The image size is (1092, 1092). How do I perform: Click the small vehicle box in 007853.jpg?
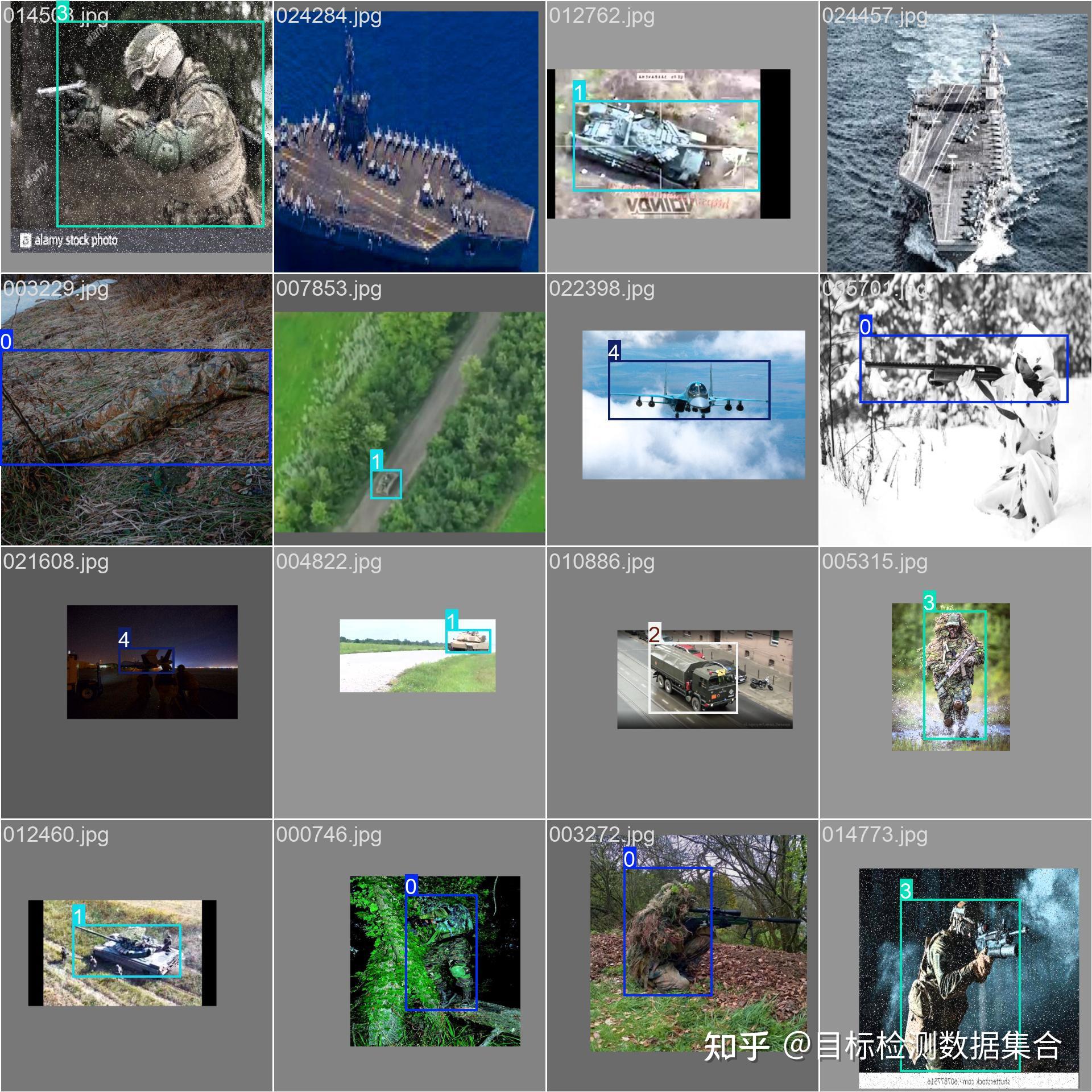tap(386, 484)
